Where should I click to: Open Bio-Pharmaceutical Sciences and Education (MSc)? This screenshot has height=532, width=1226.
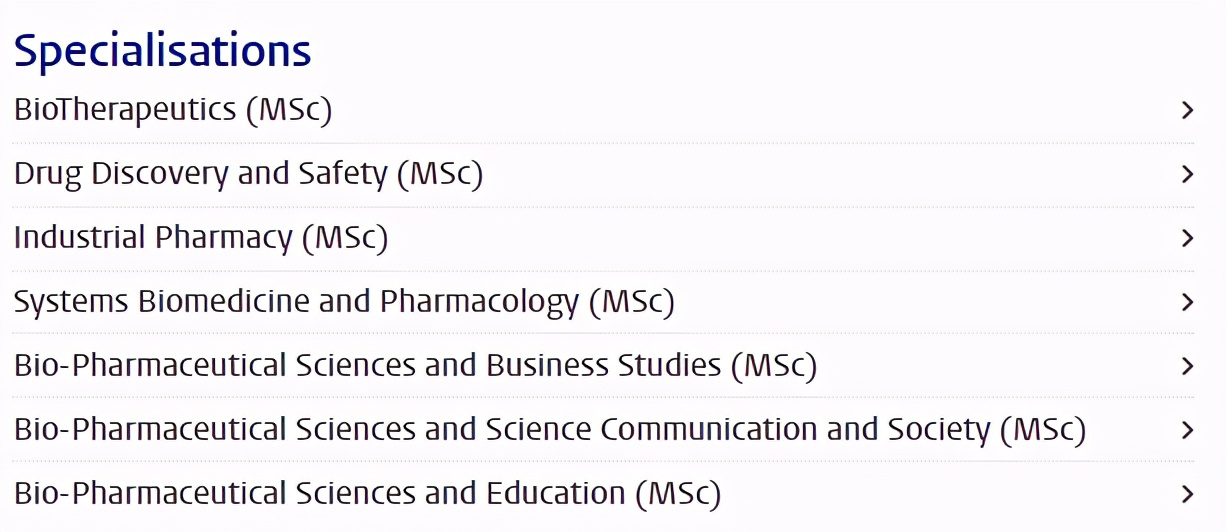point(367,494)
